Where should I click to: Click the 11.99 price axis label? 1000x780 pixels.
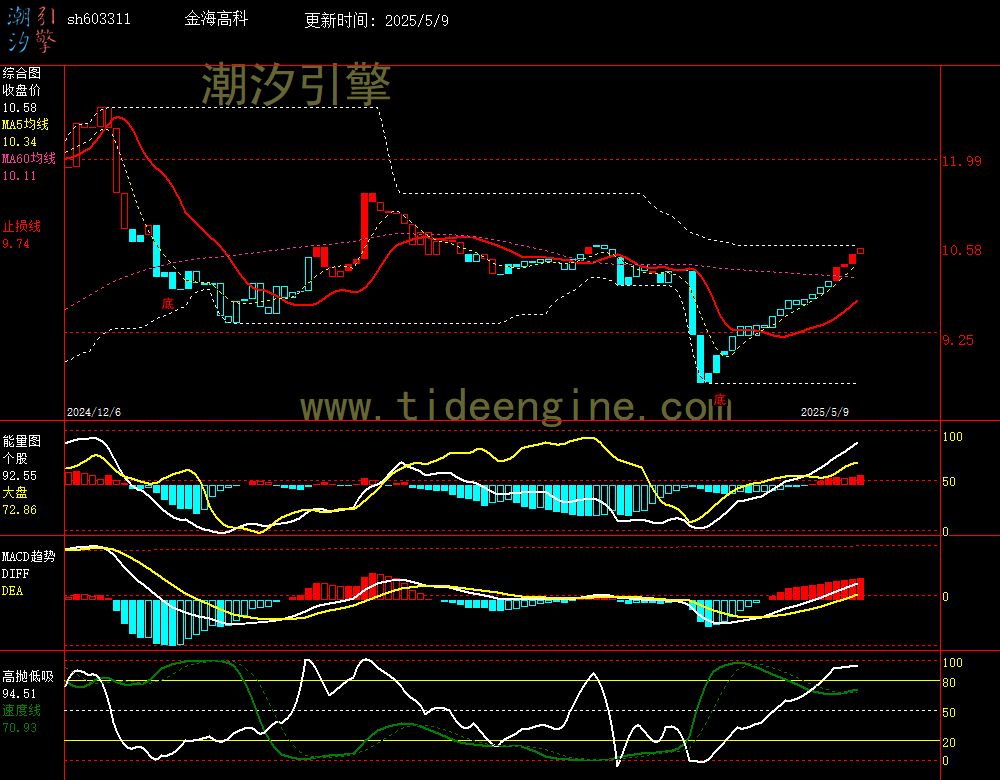pos(962,161)
